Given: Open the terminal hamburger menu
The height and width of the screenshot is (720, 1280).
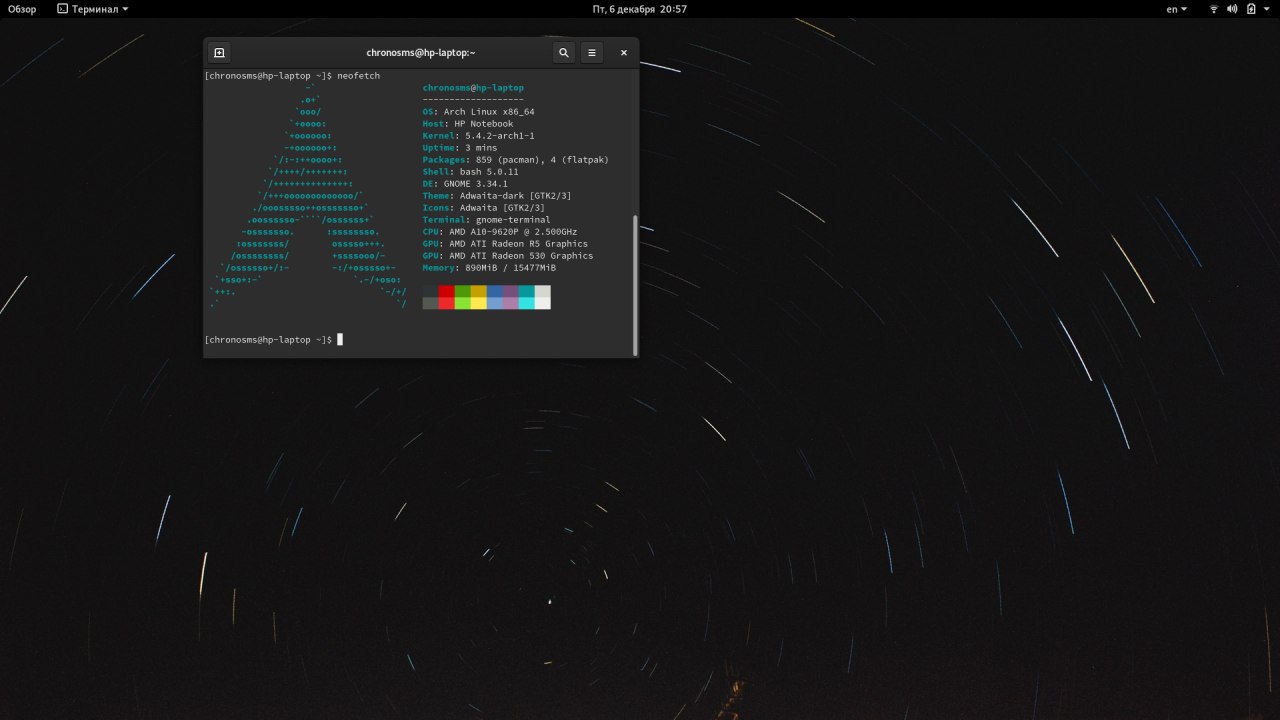Looking at the screenshot, I should tap(592, 53).
